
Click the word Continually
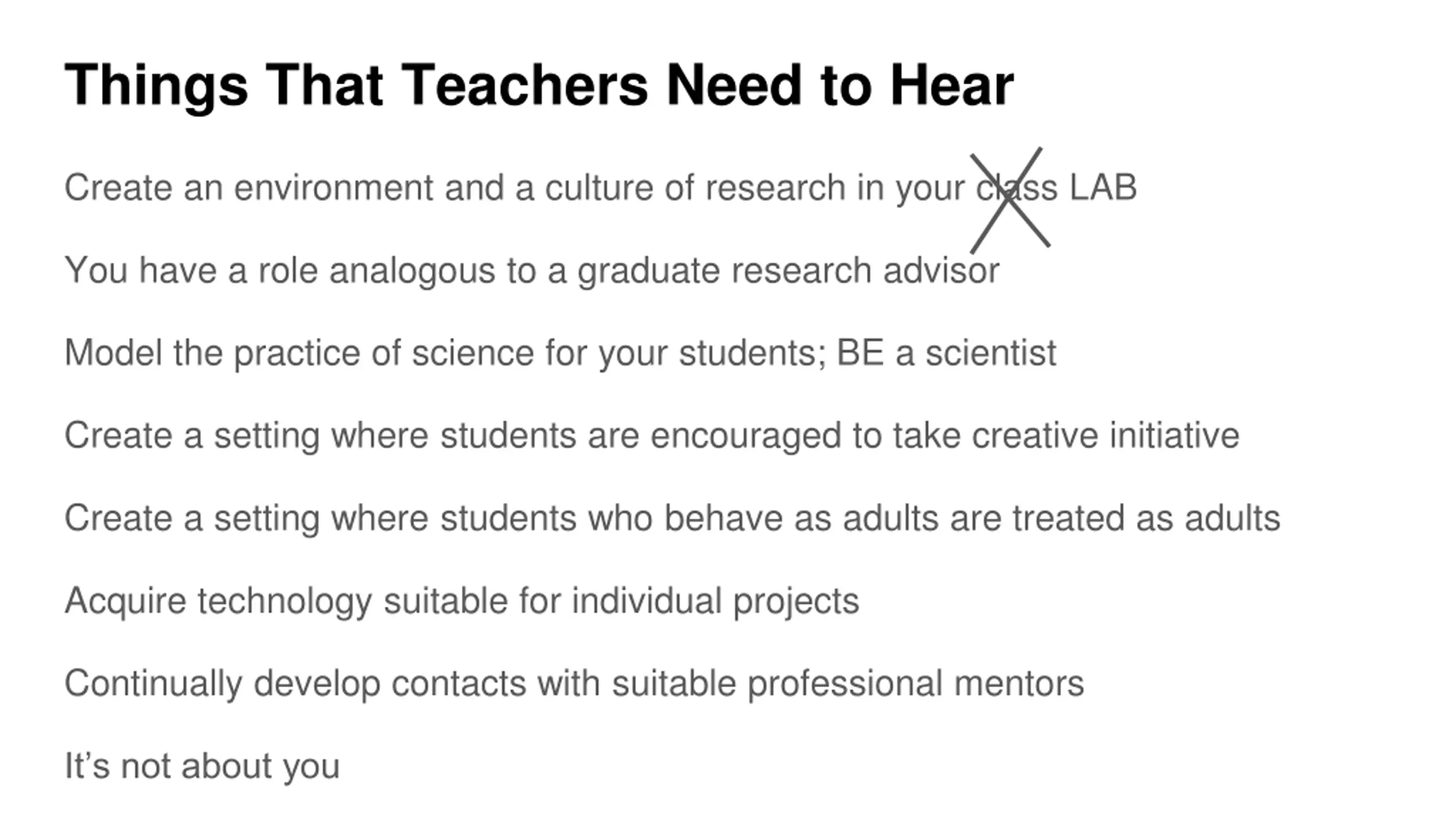(153, 684)
